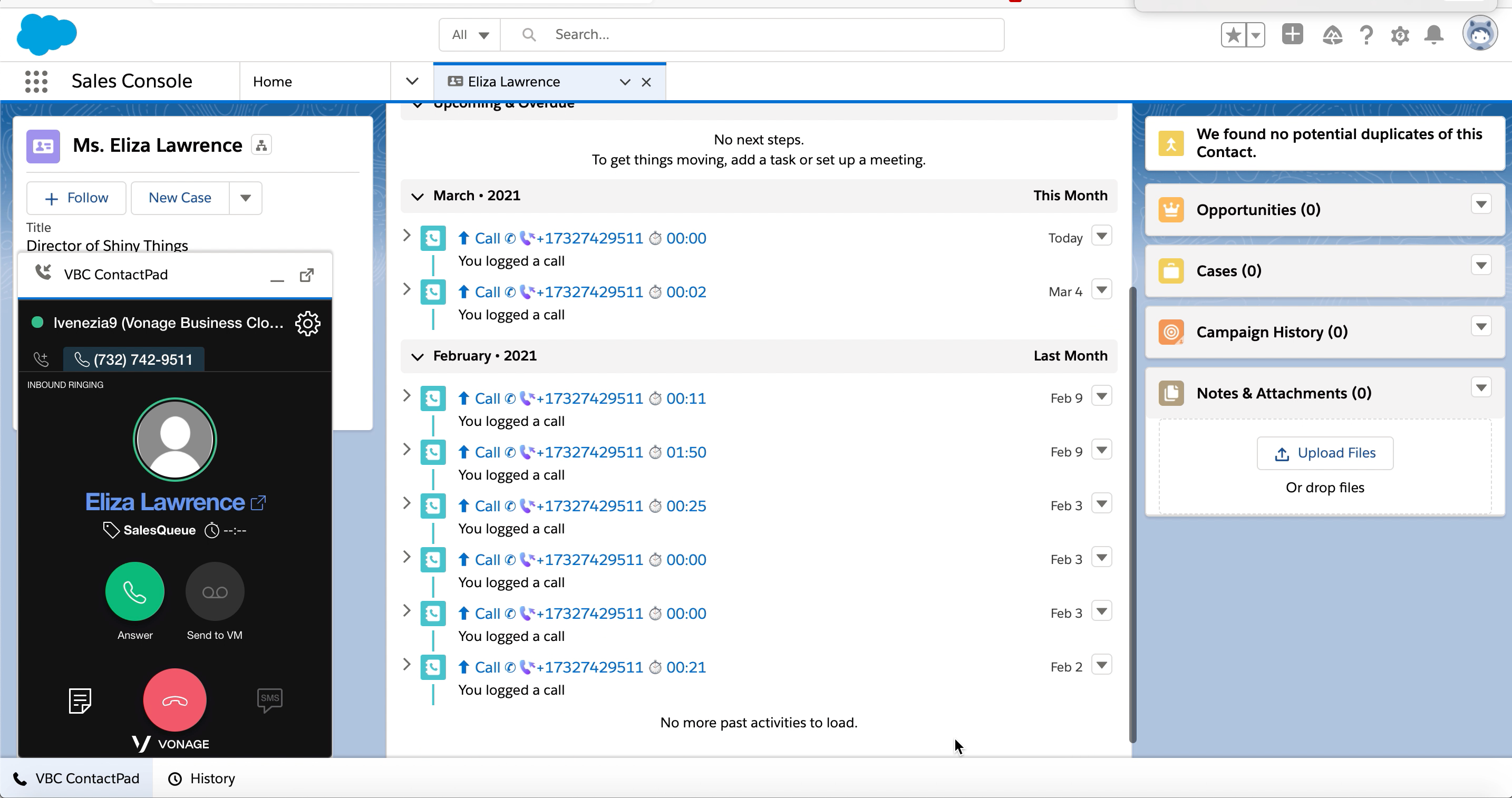1512x798 pixels.
Task: Collapse the February 2021 activity section
Action: pos(418,356)
